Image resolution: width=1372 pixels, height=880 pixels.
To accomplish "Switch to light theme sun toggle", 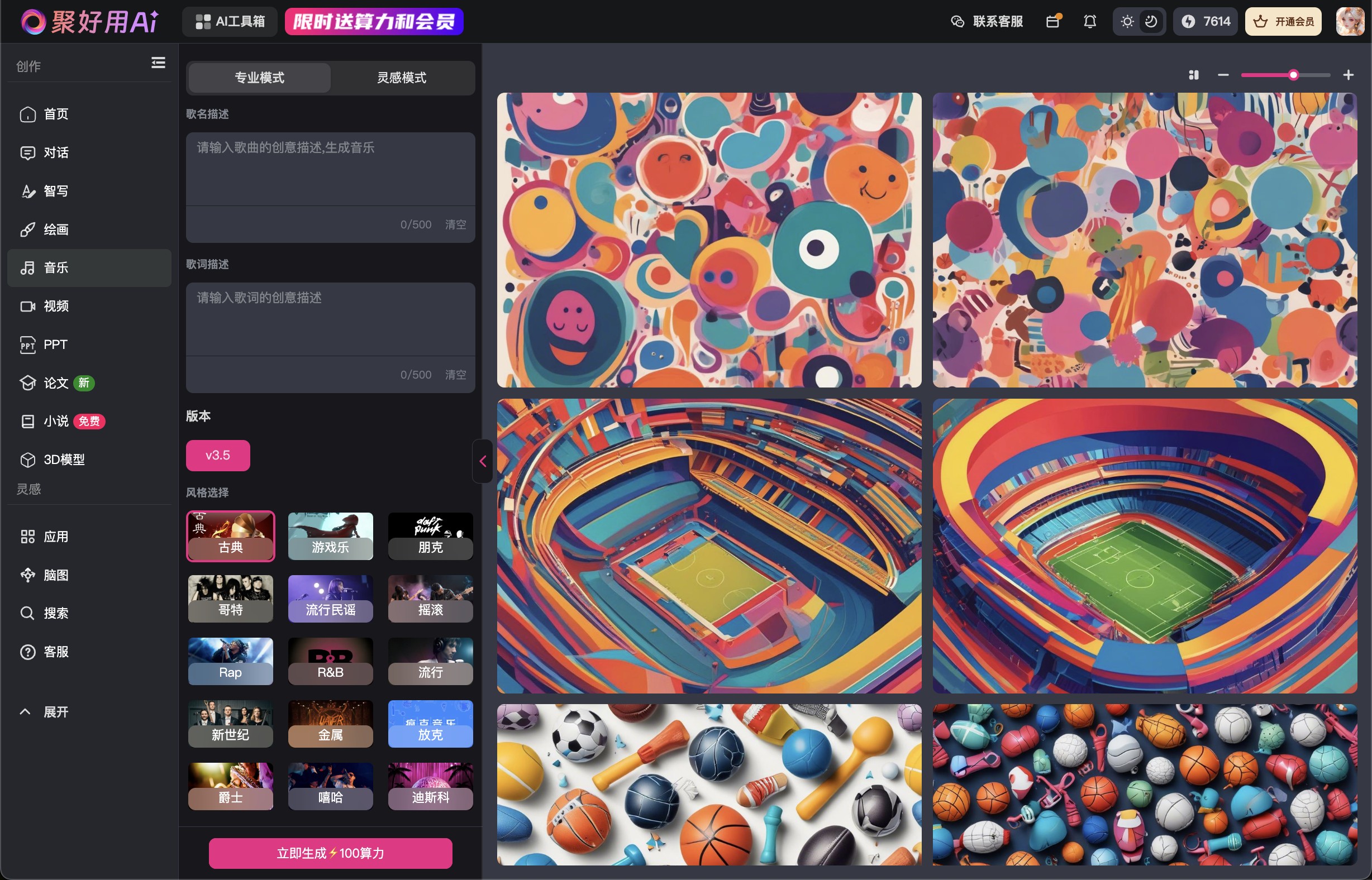I will pos(1127,22).
